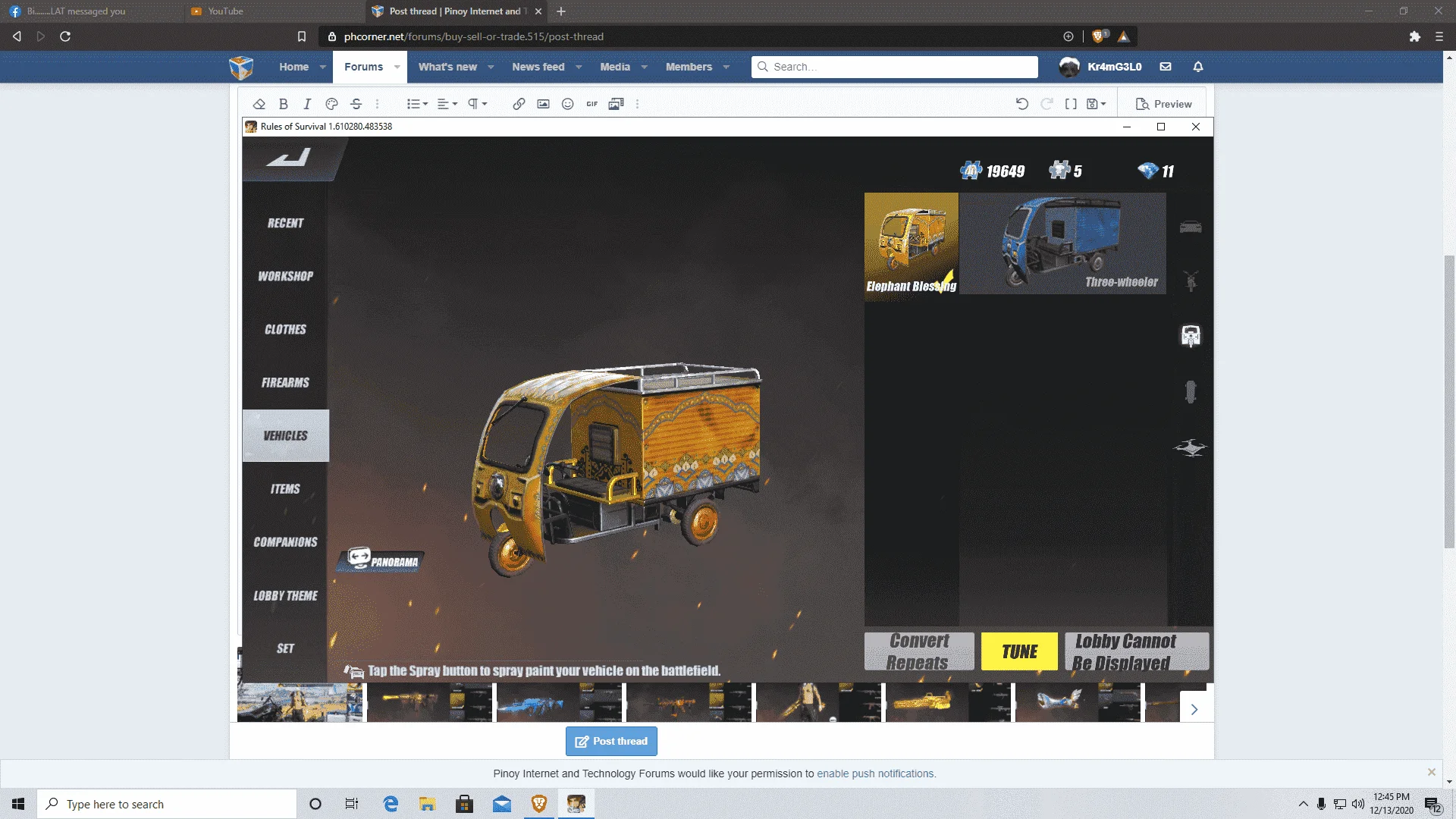Open the forum alerts bell icon
Image resolution: width=1456 pixels, height=819 pixels.
tap(1198, 67)
